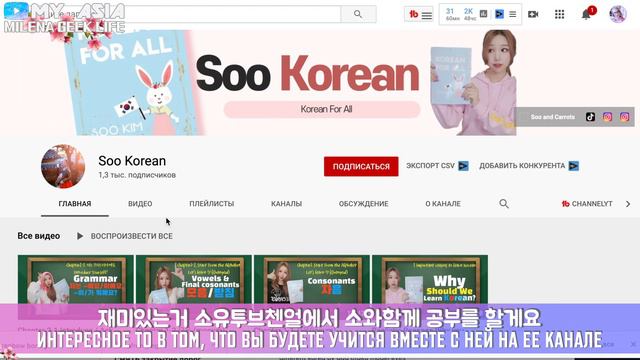Click the red ПОДПИСАТЬСЯ subscribe button
Screen dimensions: 640x360
click(x=361, y=167)
